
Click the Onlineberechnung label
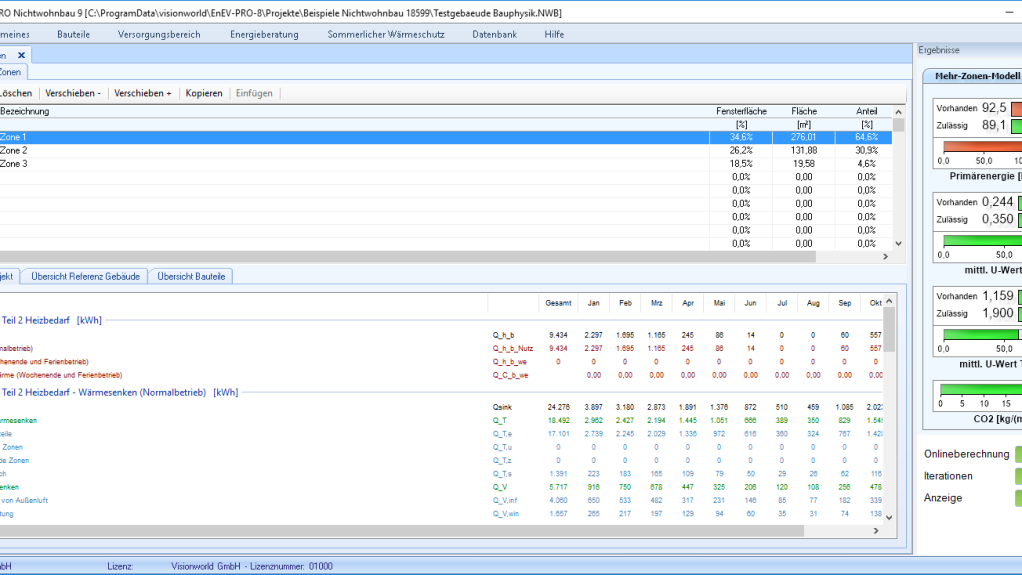[966, 454]
